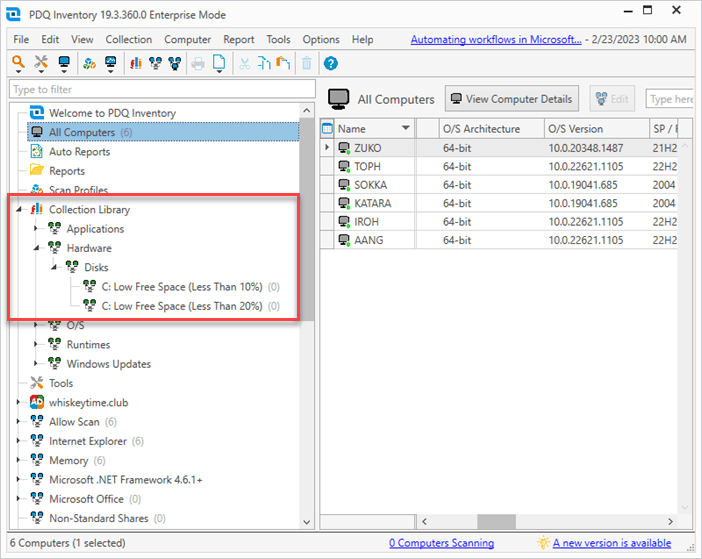Click New Static Collection toolbar icon
This screenshot has width=702, height=559.
coord(175,64)
